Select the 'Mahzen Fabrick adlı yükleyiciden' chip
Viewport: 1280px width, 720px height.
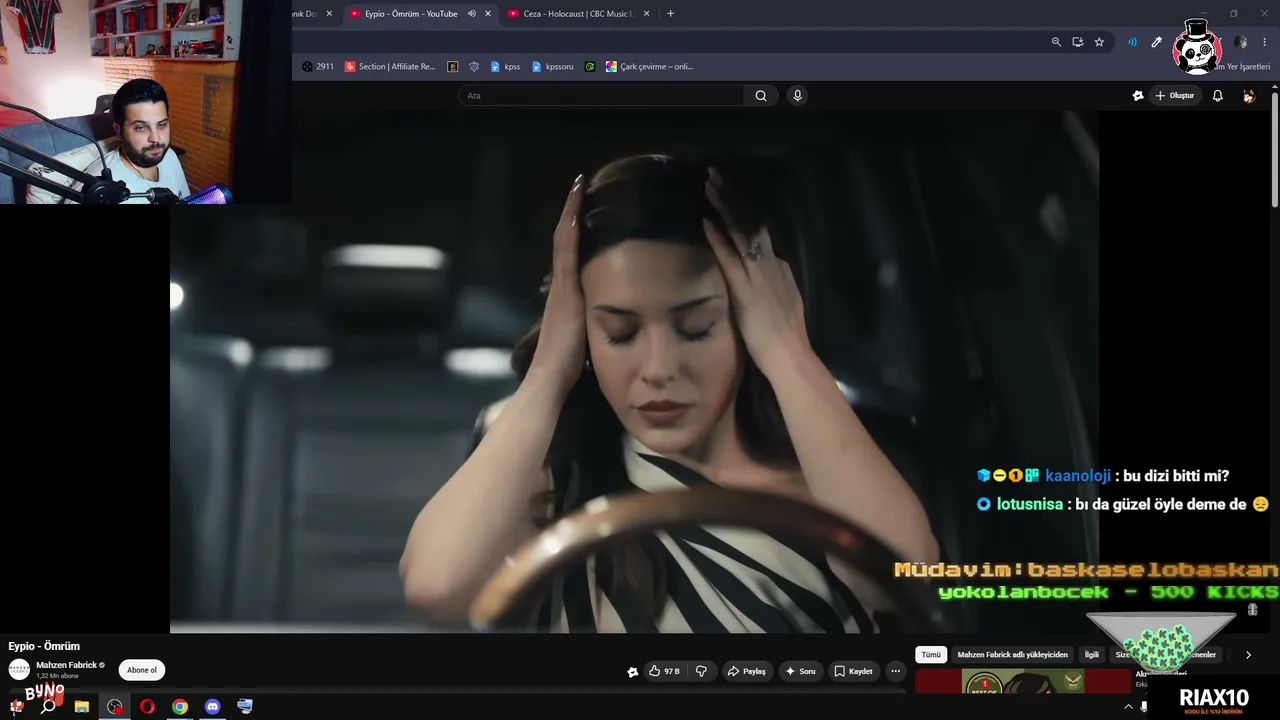[1012, 655]
